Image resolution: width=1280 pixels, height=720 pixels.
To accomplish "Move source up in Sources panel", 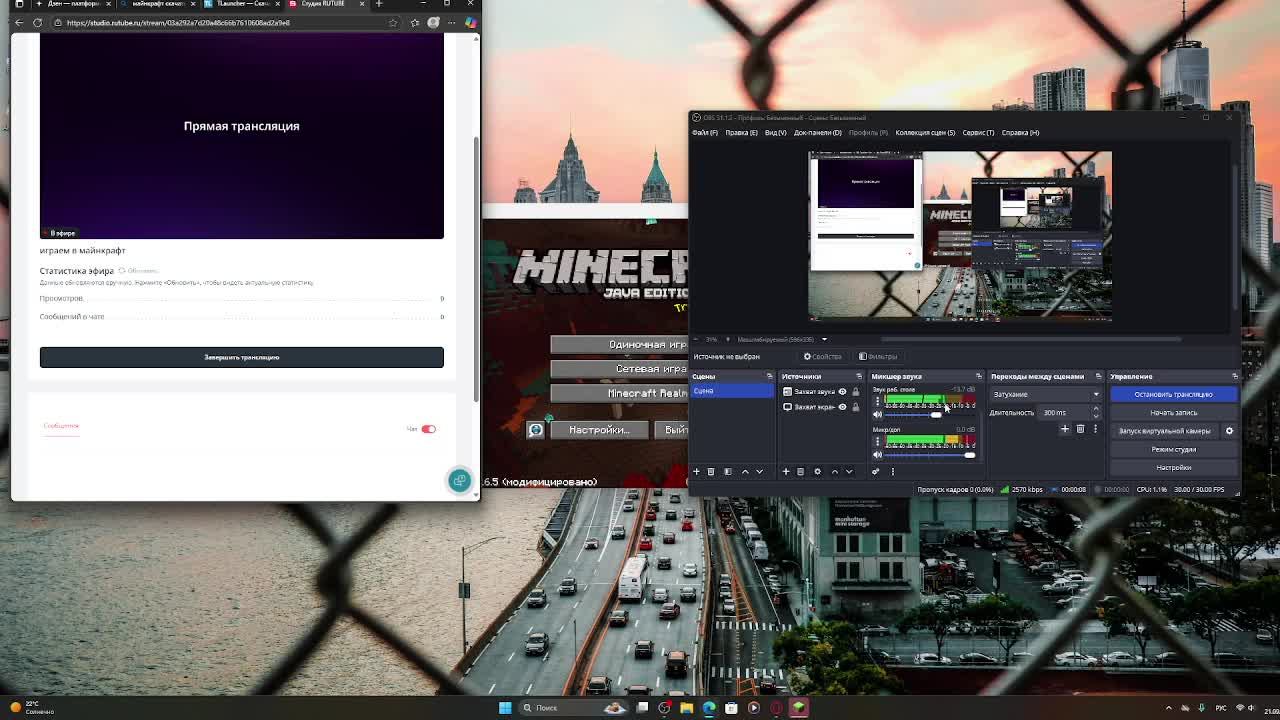I will (x=835, y=472).
